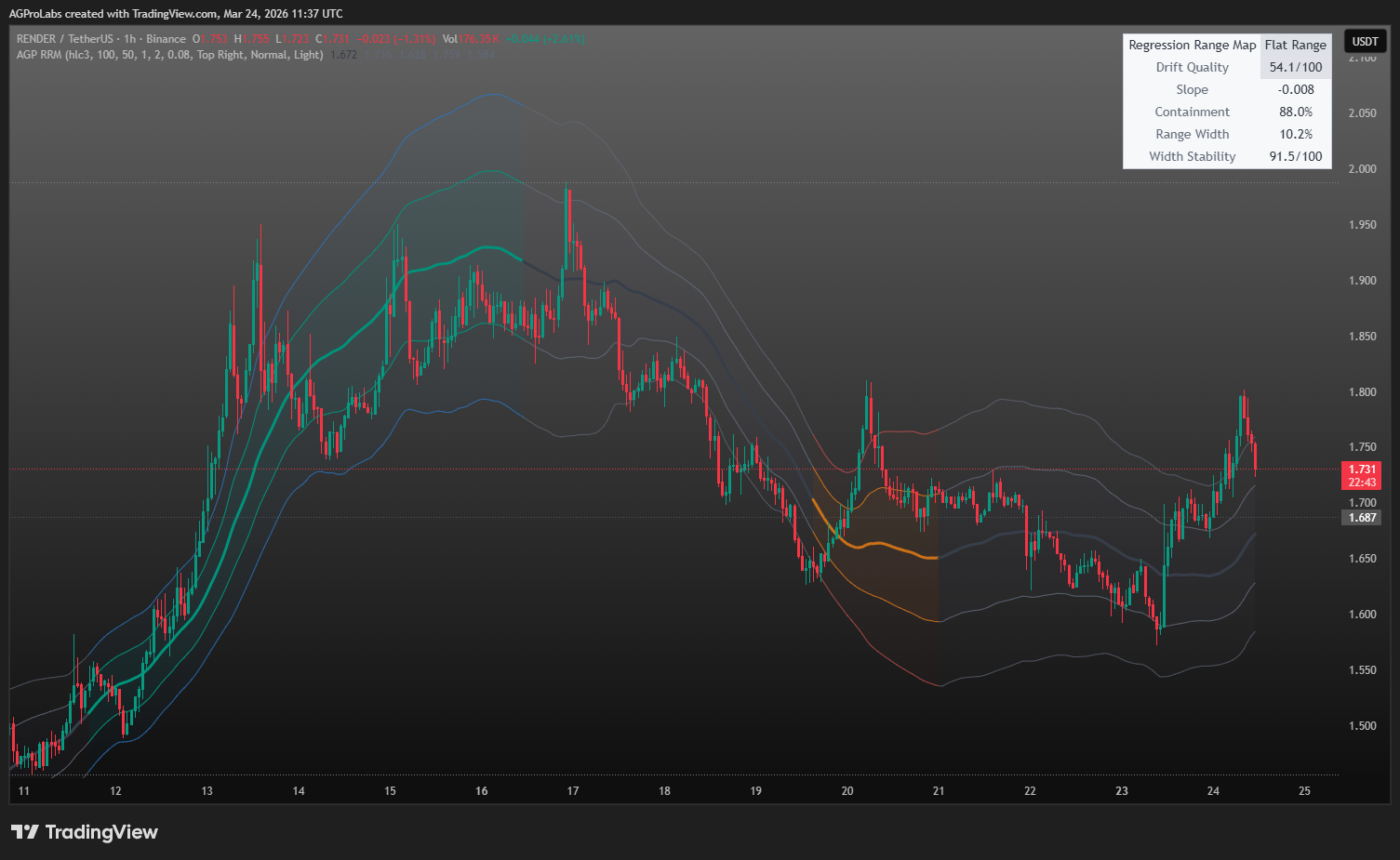Click the 1.500 price axis label
The width and height of the screenshot is (1400, 860).
point(1362,726)
